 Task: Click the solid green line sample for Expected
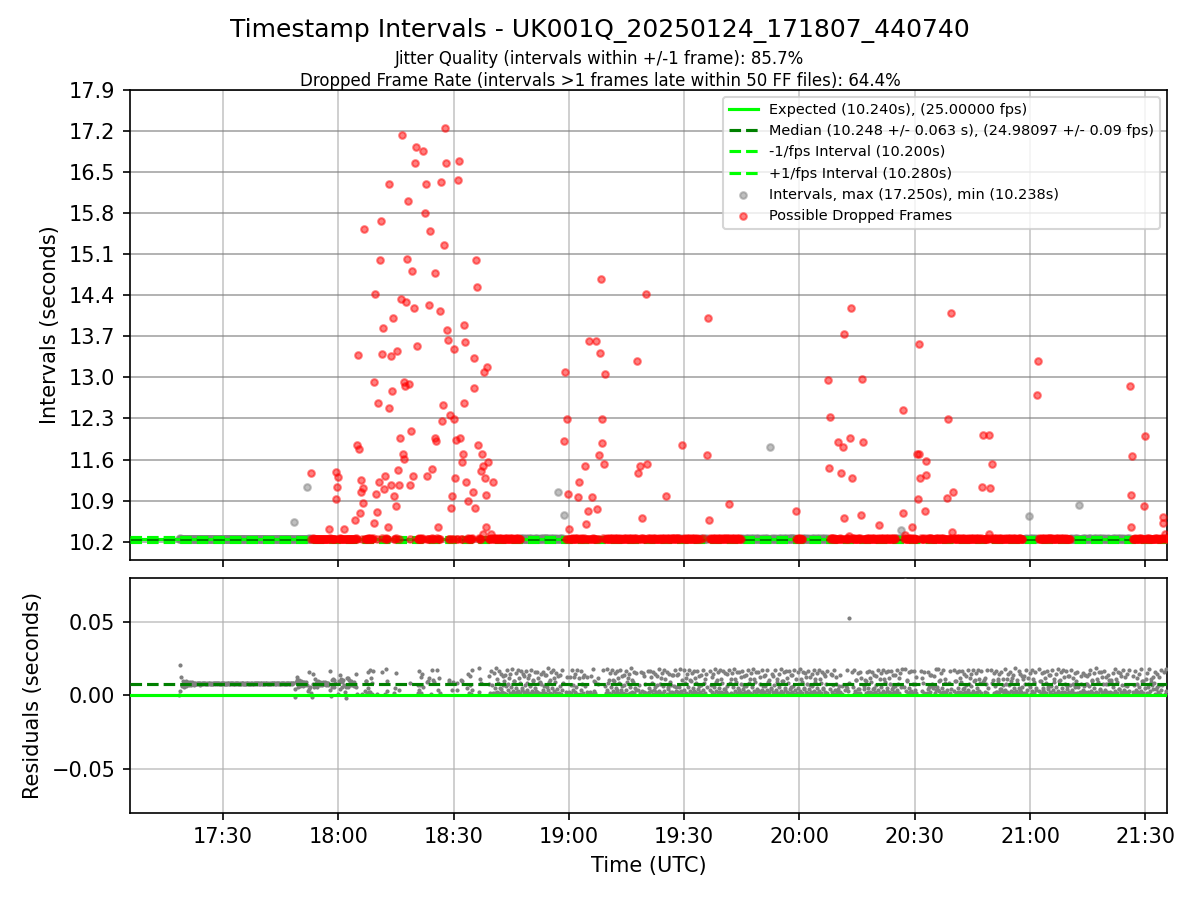743,109
